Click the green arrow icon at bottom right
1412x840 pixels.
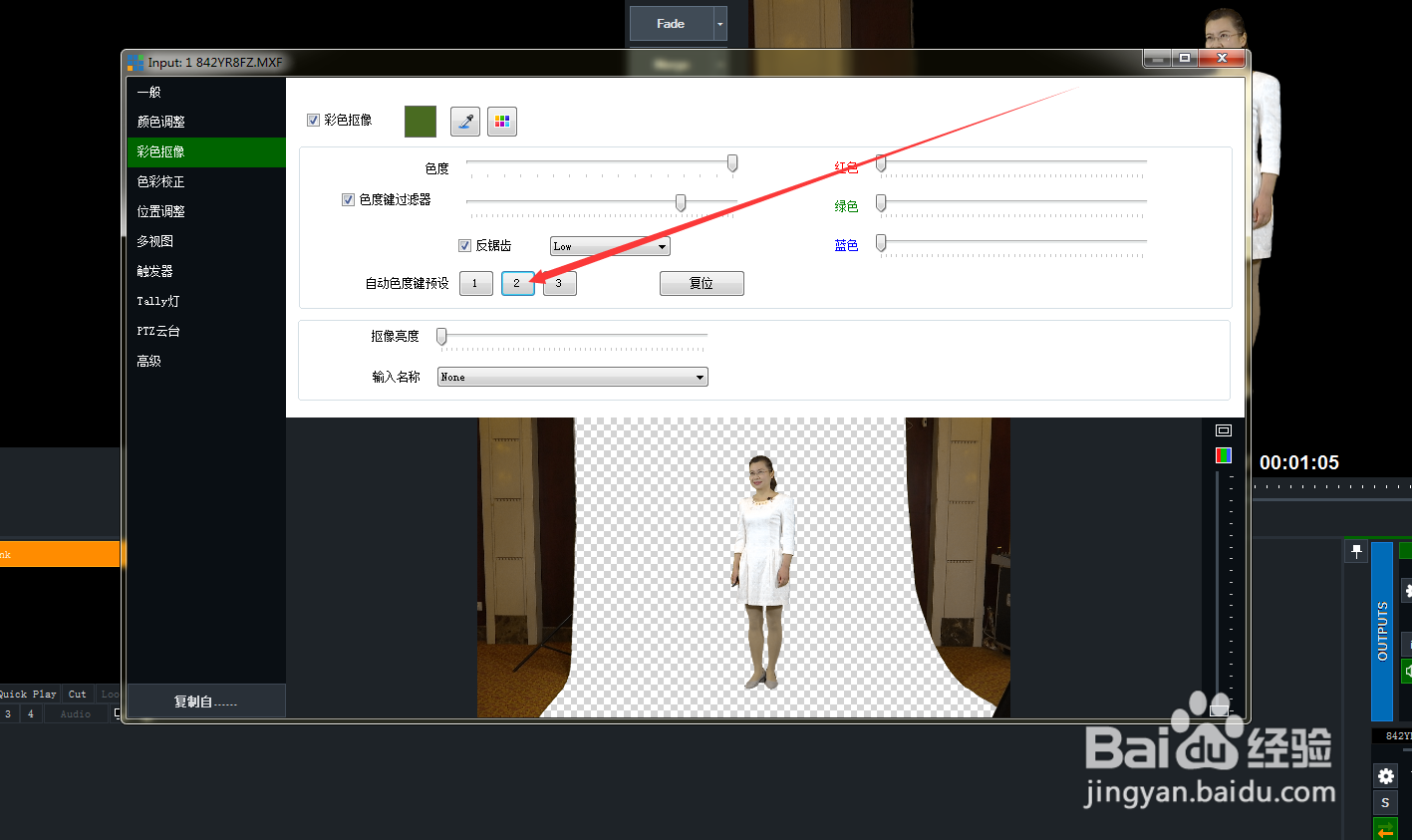click(x=1385, y=828)
